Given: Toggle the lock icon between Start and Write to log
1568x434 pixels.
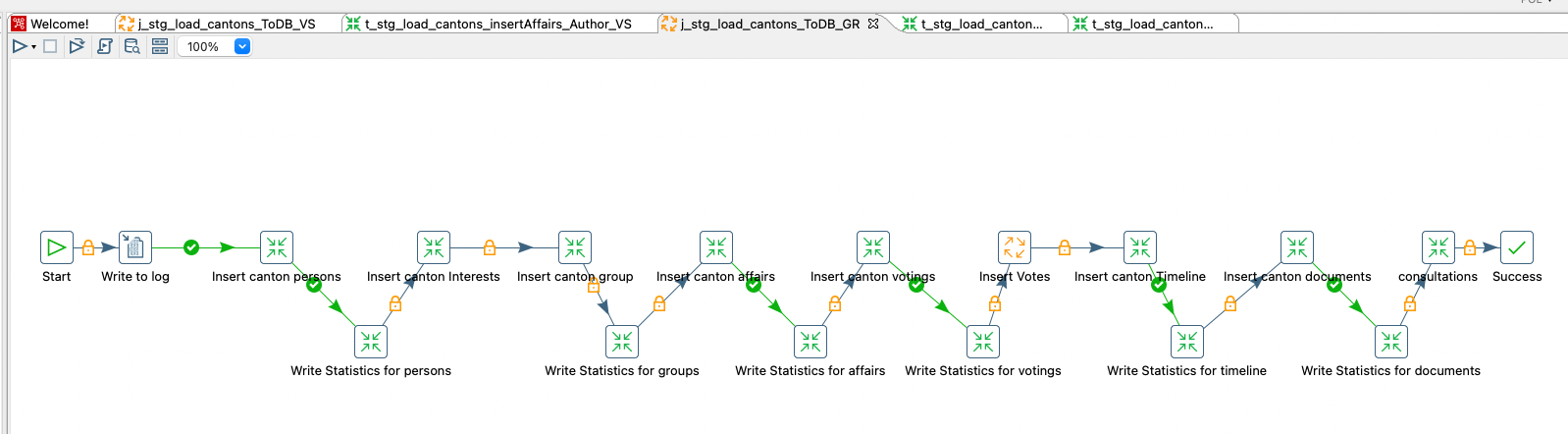Looking at the screenshot, I should click(88, 247).
